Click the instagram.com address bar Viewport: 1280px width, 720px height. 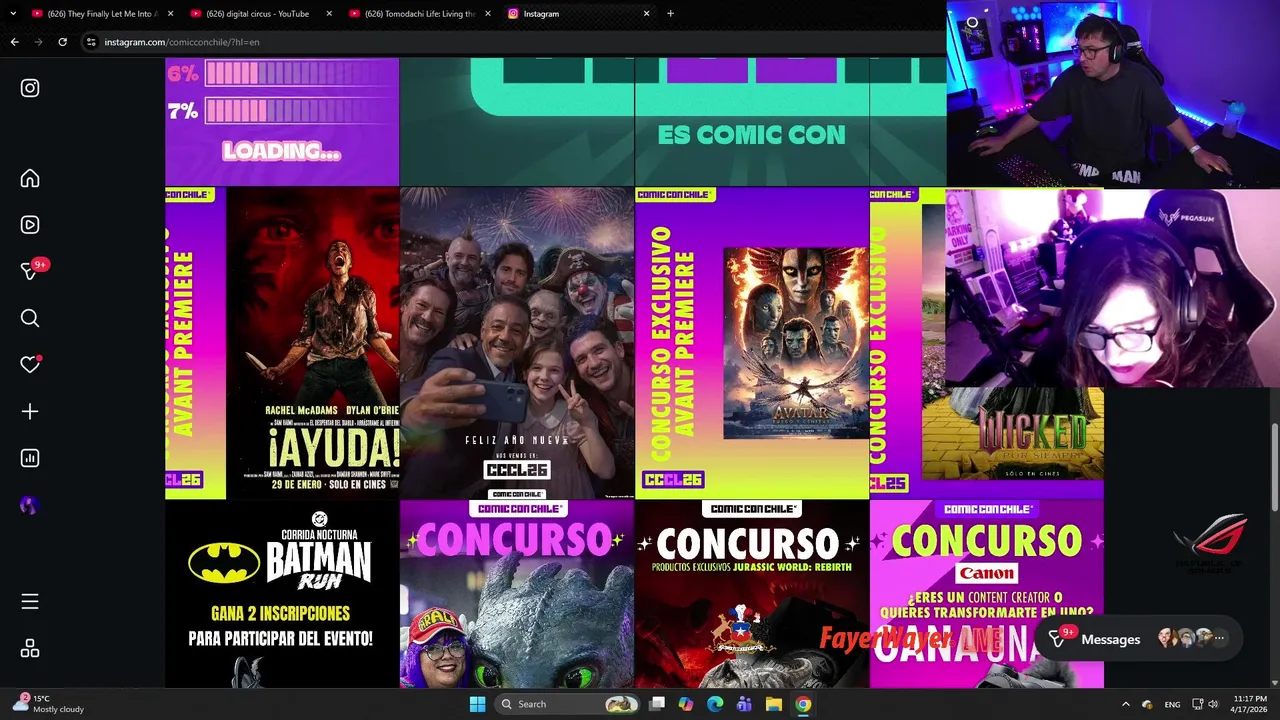(x=510, y=42)
